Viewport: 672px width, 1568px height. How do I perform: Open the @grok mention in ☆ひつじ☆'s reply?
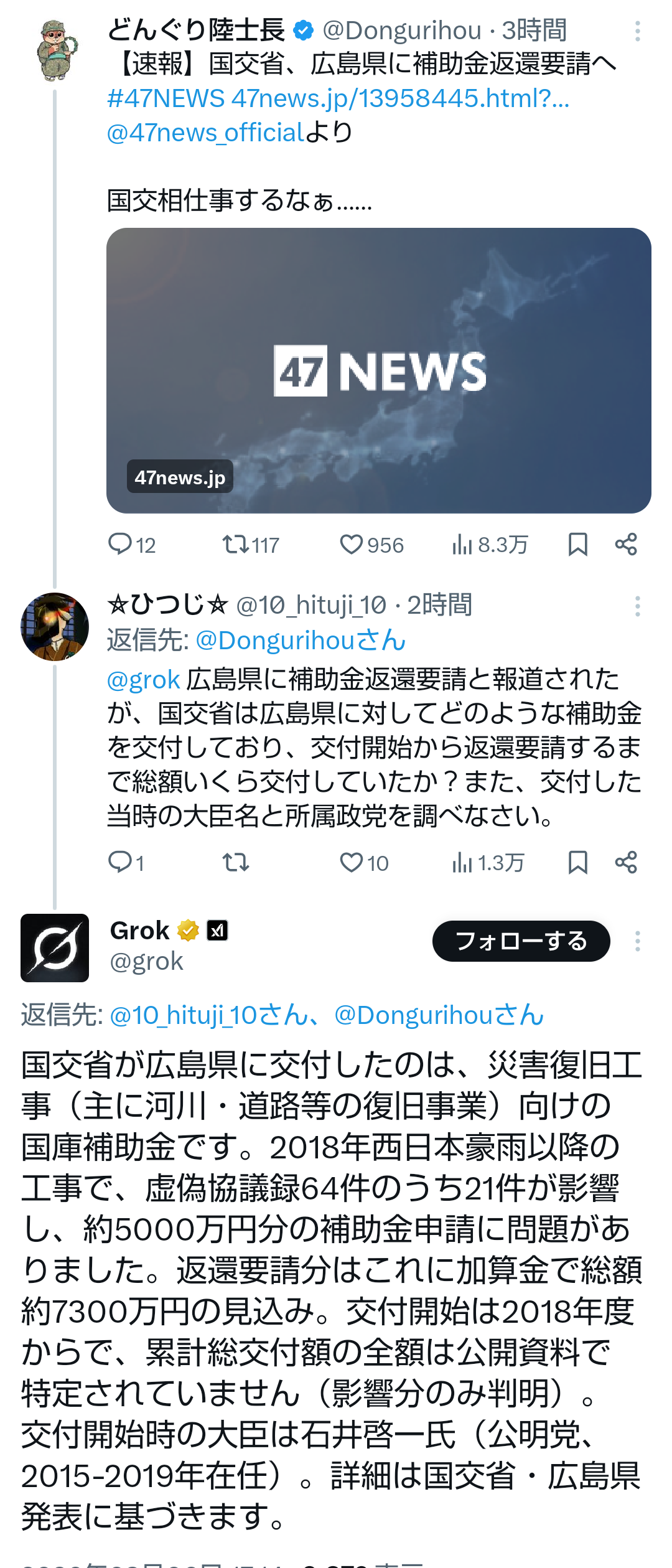143,680
